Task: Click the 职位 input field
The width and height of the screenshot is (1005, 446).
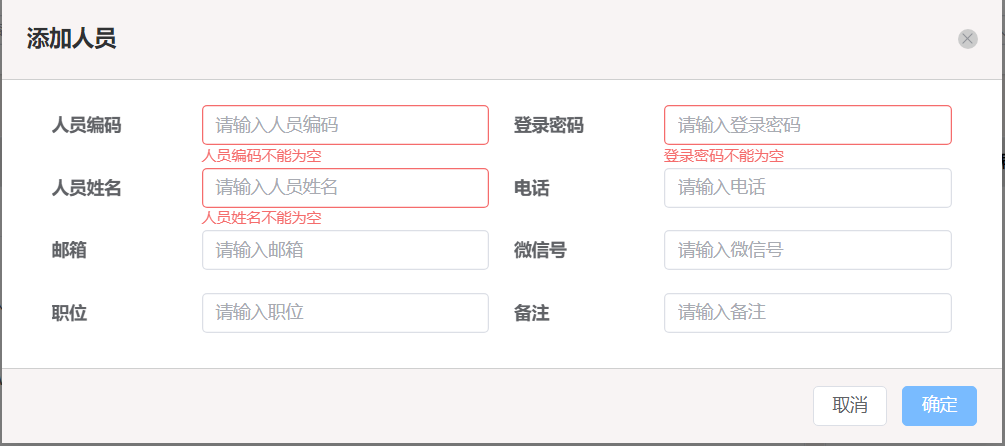Action: click(x=345, y=313)
